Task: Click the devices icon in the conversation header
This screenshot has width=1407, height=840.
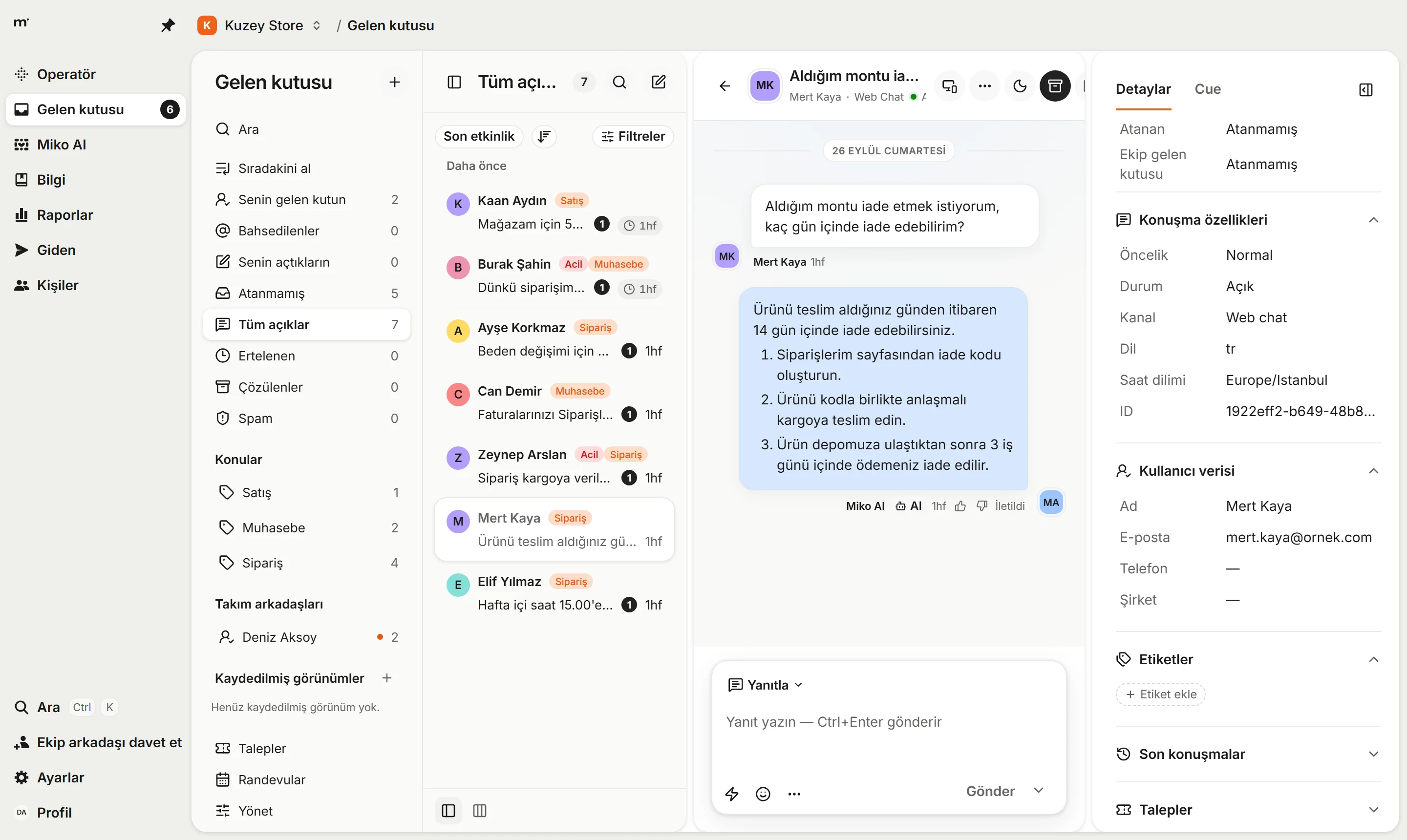Action: click(x=950, y=86)
